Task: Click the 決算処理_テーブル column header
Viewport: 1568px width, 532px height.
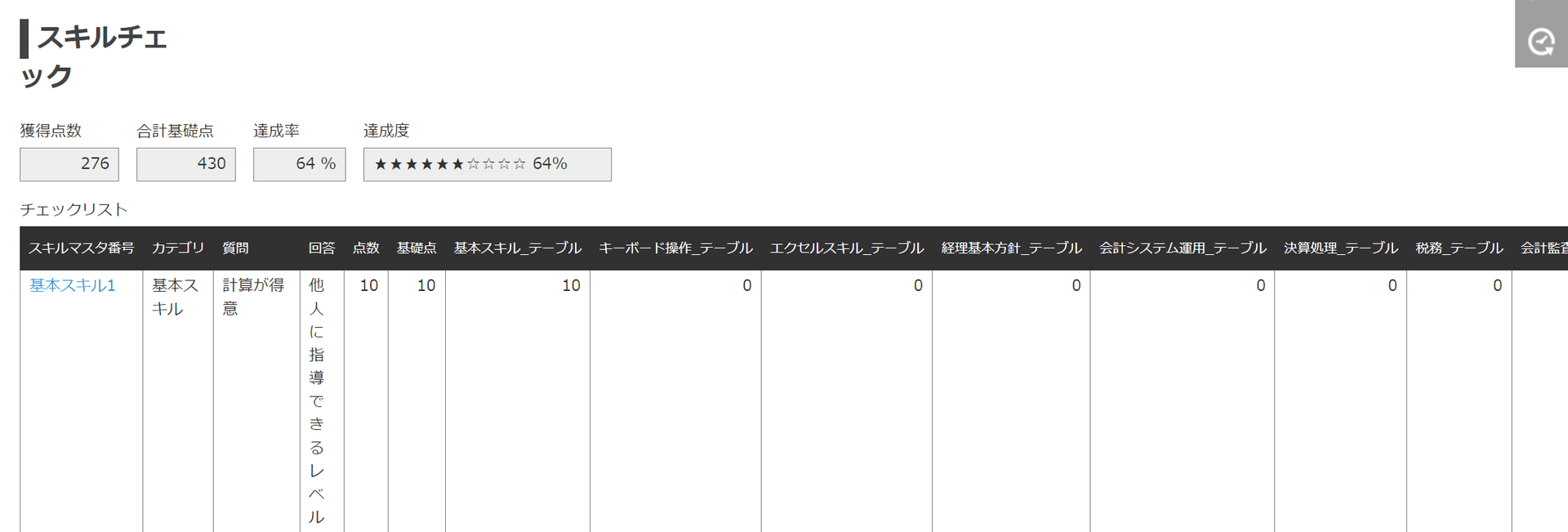Action: coord(1340,248)
